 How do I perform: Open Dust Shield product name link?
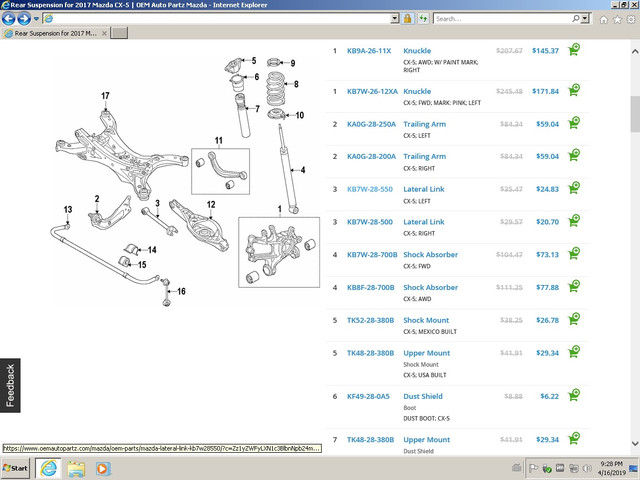point(423,396)
